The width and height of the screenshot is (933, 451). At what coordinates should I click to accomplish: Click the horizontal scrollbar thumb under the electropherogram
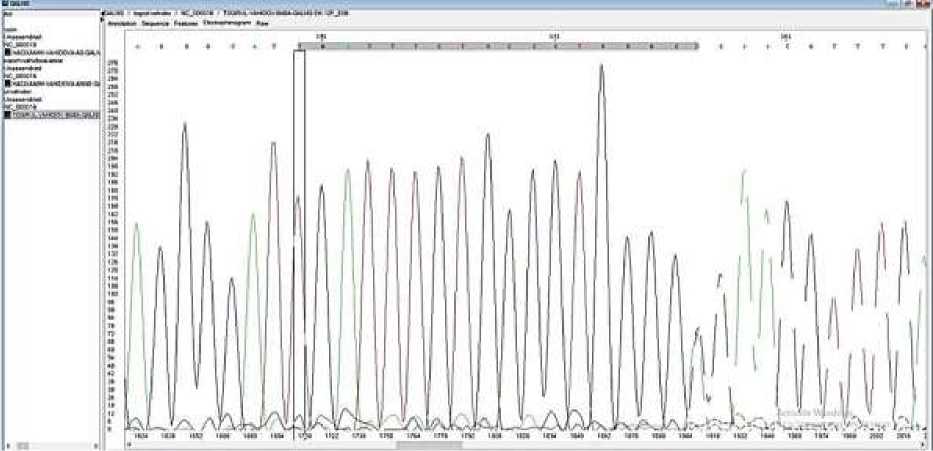tap(429, 444)
